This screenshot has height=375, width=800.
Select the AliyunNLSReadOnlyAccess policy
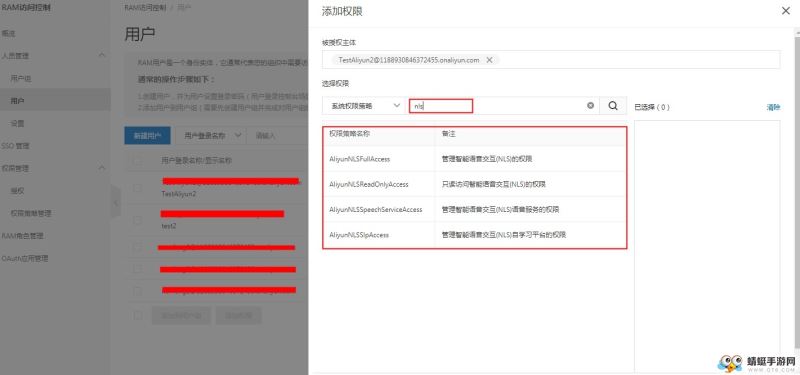point(369,184)
